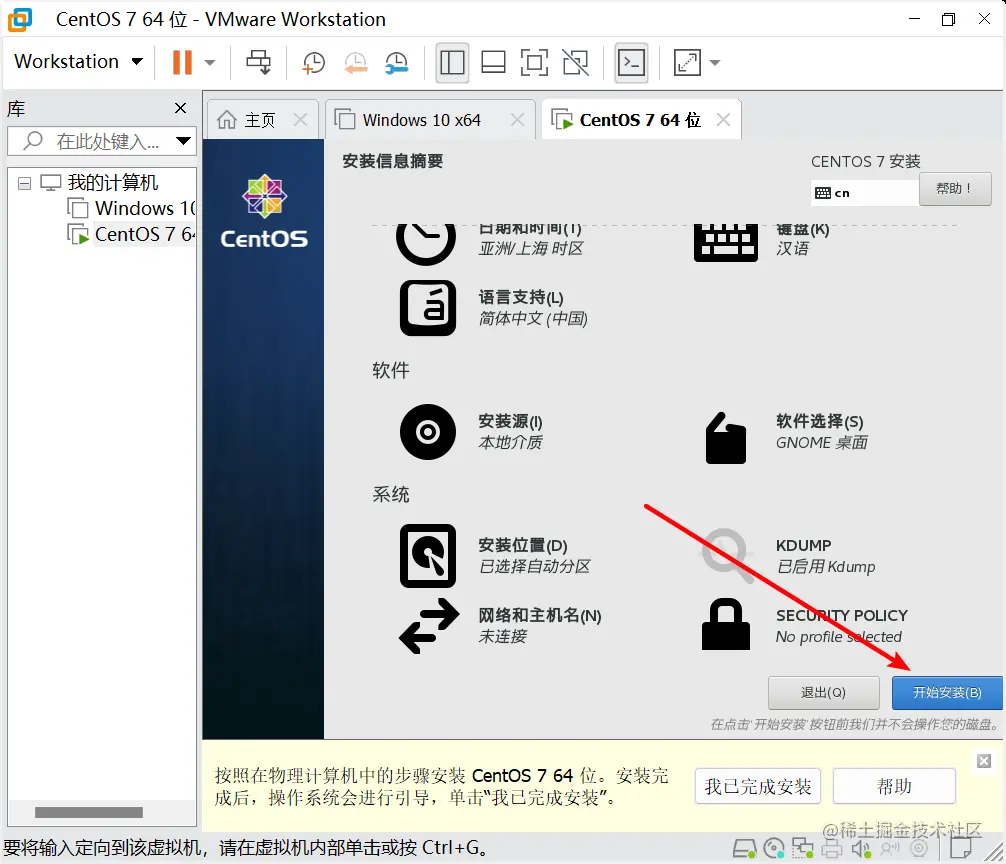This screenshot has width=1006, height=864.
Task: Open 安装源(I) disc icon
Action: (x=428, y=432)
